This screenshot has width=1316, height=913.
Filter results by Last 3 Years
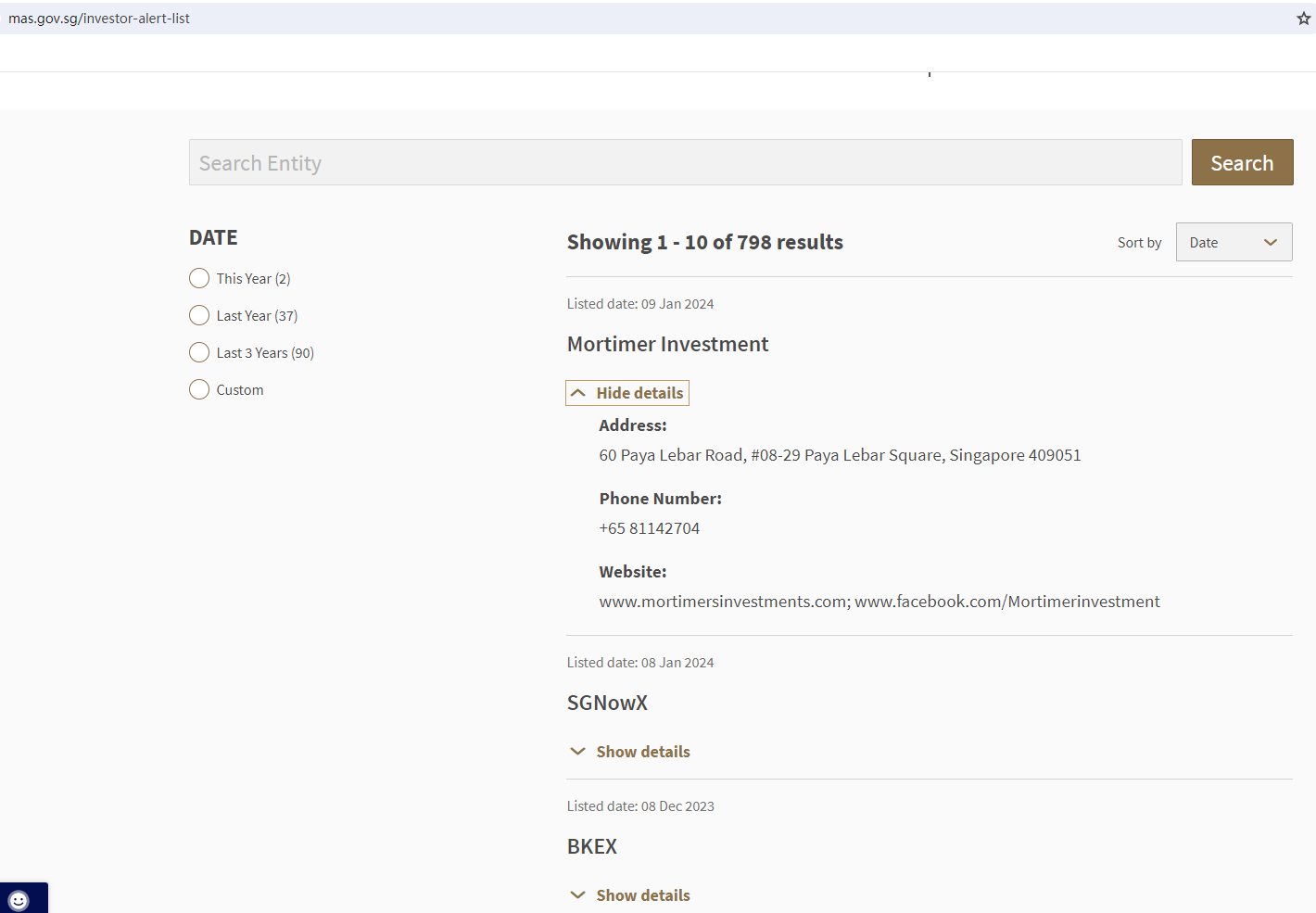click(199, 353)
